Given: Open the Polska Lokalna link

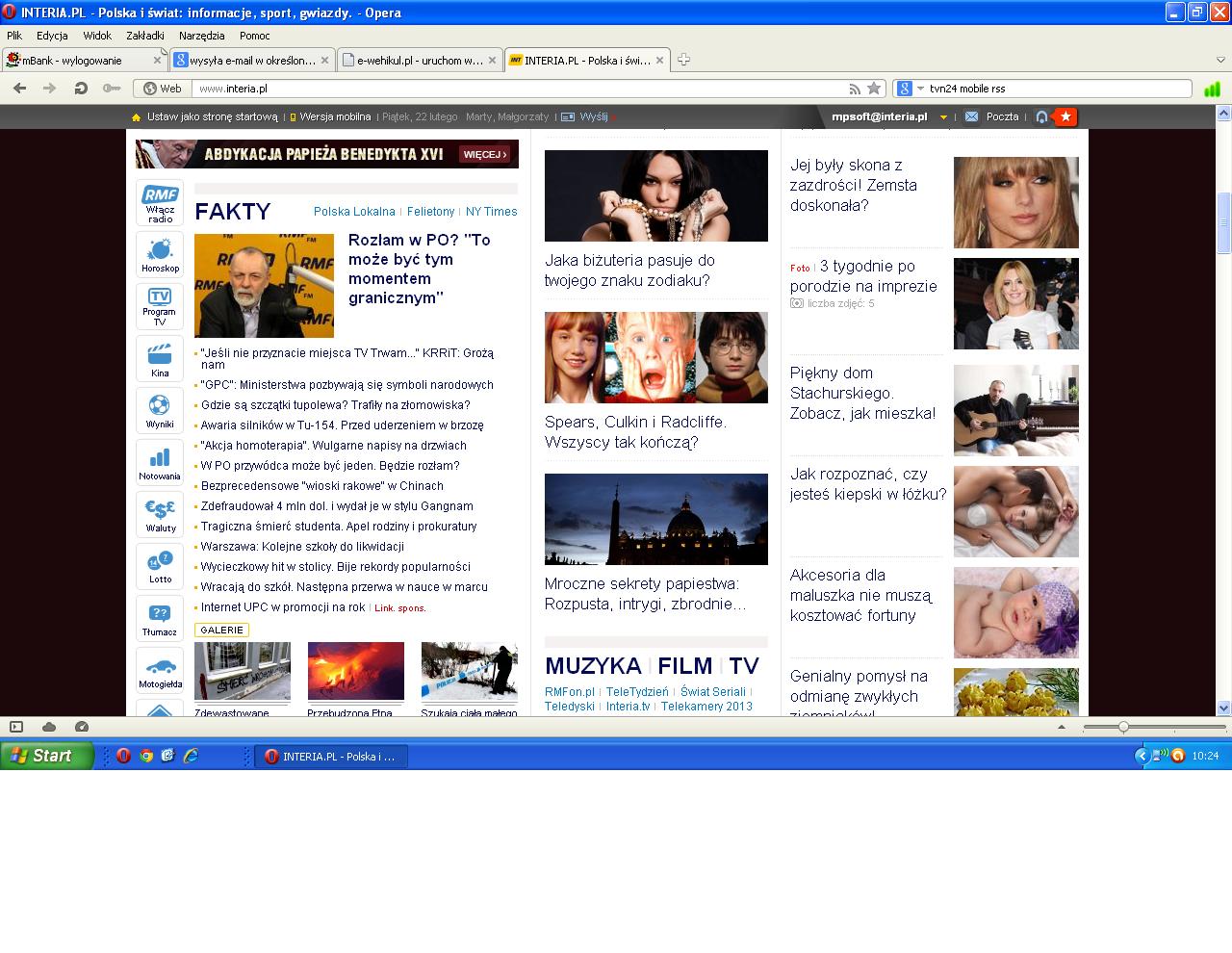Looking at the screenshot, I should pyautogui.click(x=354, y=212).
